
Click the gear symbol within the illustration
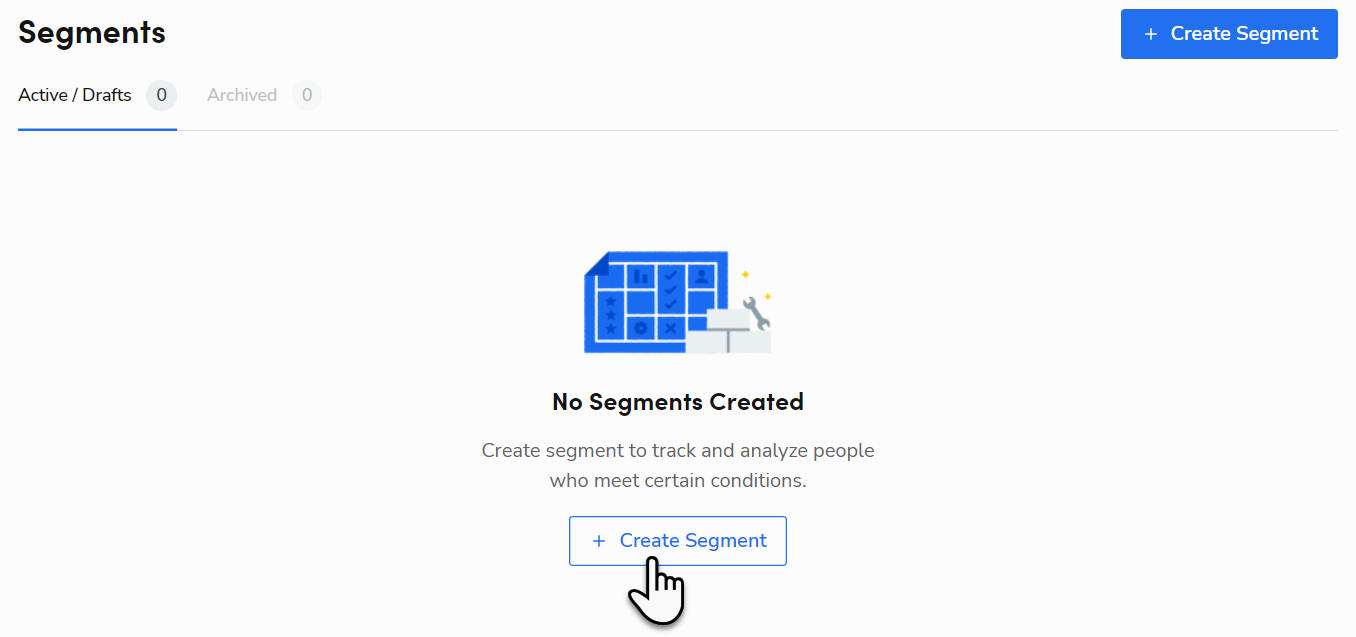[x=640, y=327]
